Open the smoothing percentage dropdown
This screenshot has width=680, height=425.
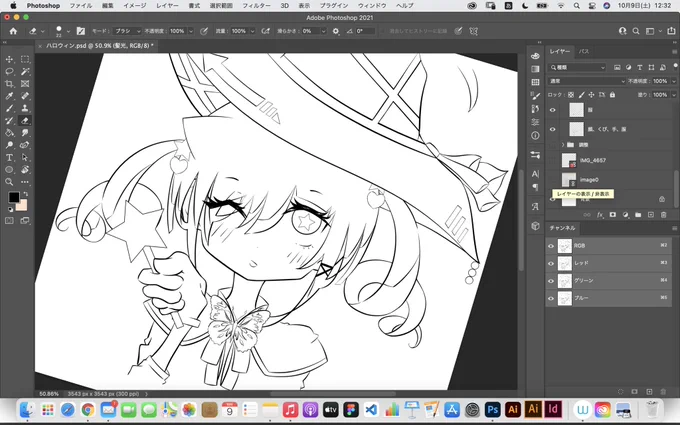pos(323,31)
